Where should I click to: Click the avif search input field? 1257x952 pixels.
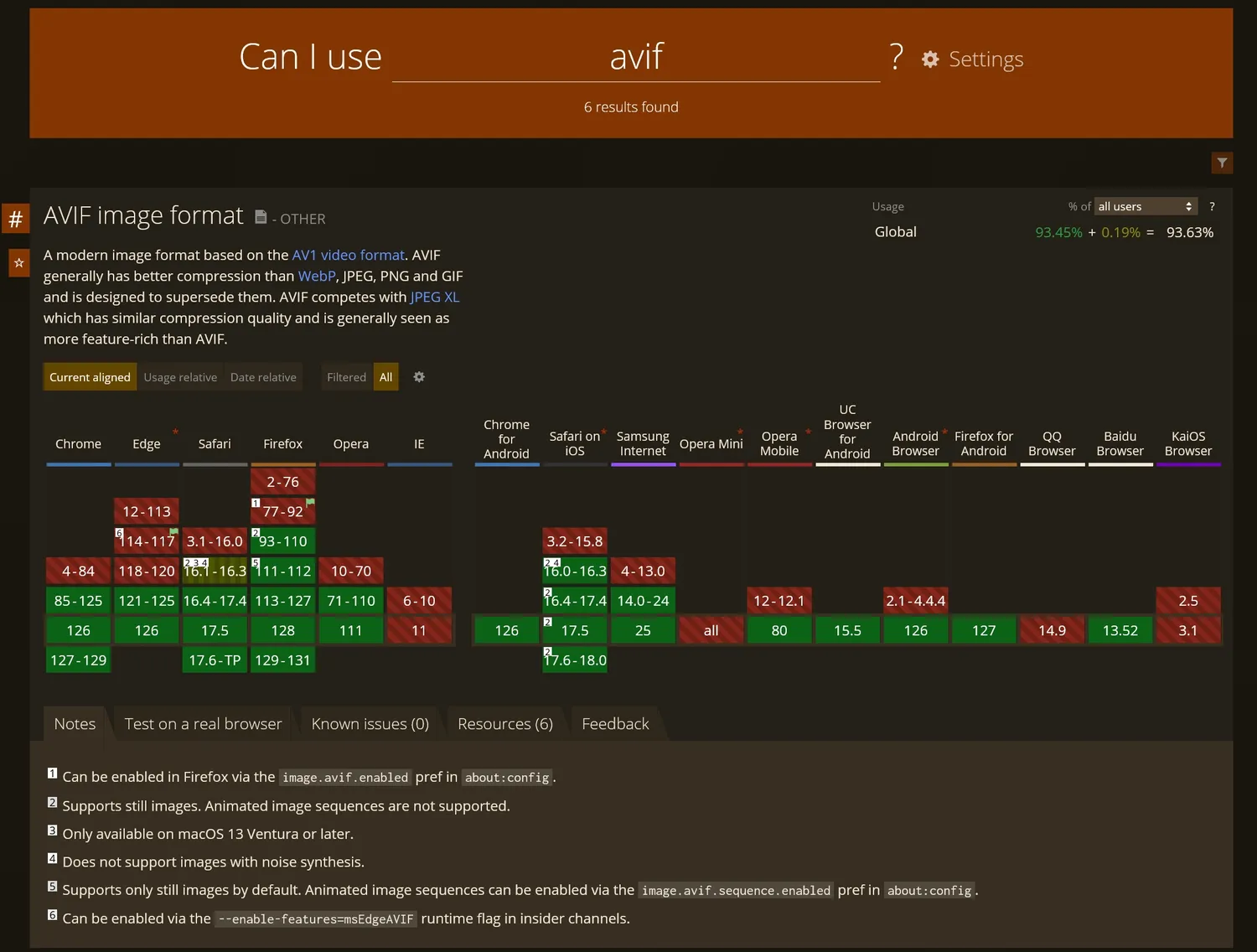point(635,57)
